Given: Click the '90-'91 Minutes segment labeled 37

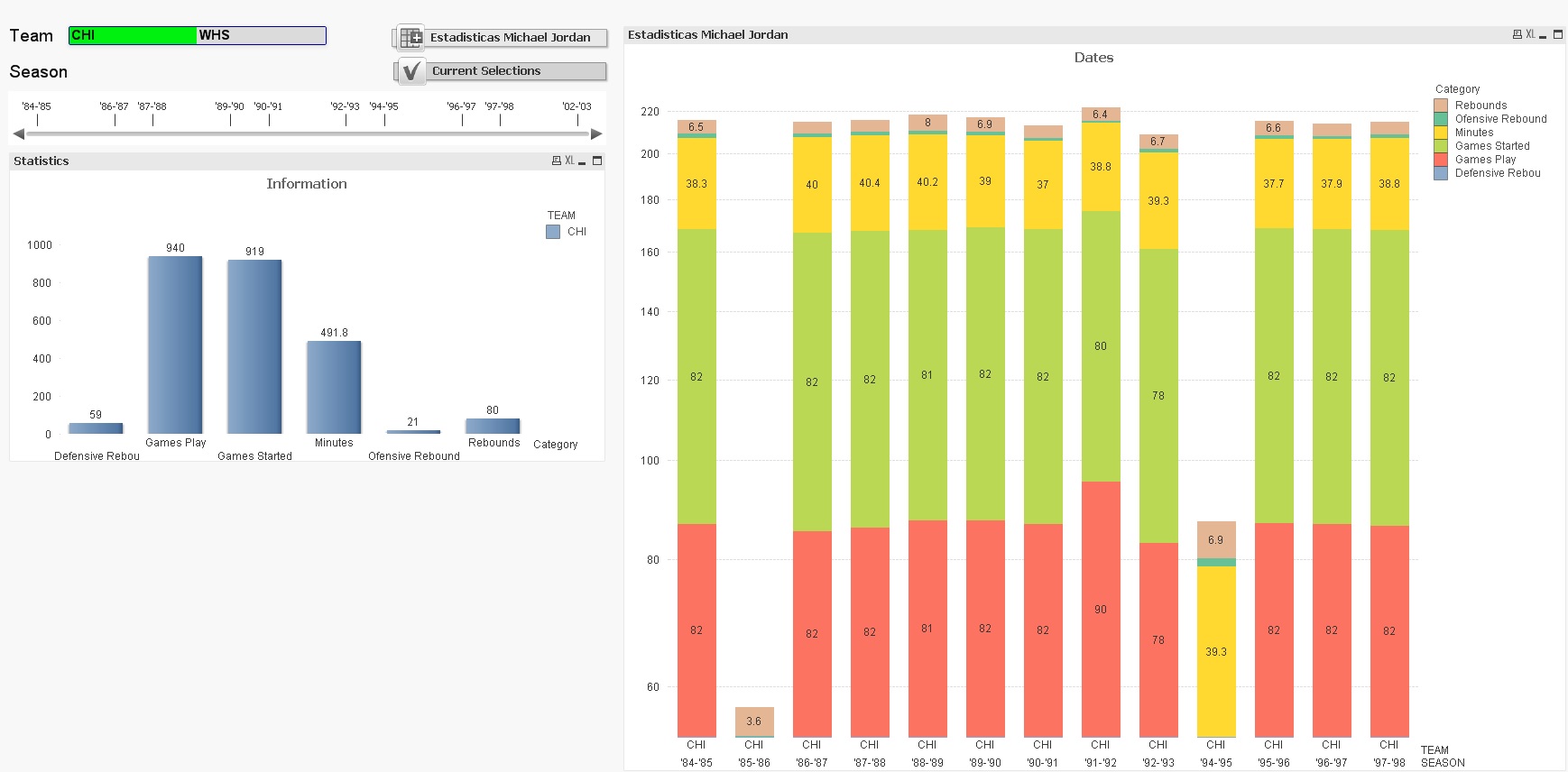Looking at the screenshot, I should [x=1043, y=185].
